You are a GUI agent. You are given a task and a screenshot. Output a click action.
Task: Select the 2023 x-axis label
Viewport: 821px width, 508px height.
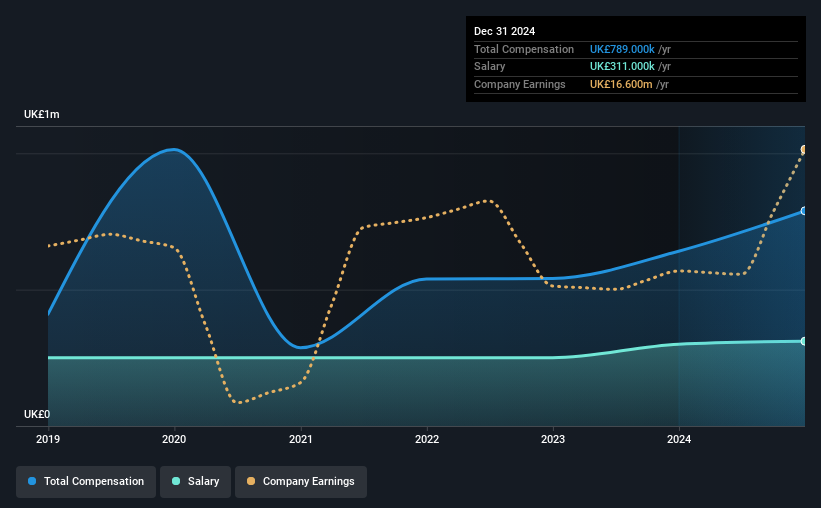[x=553, y=439]
